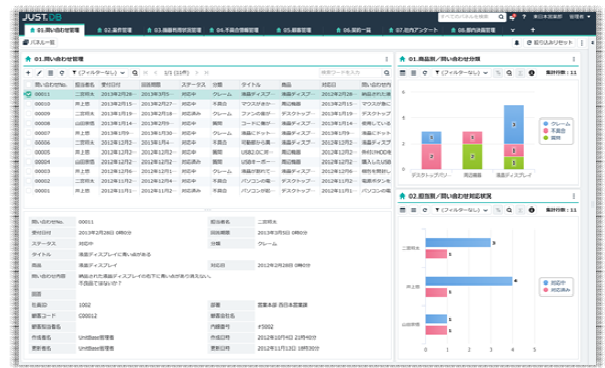
Task: Add a new record with the plus icon
Action: 28,73
